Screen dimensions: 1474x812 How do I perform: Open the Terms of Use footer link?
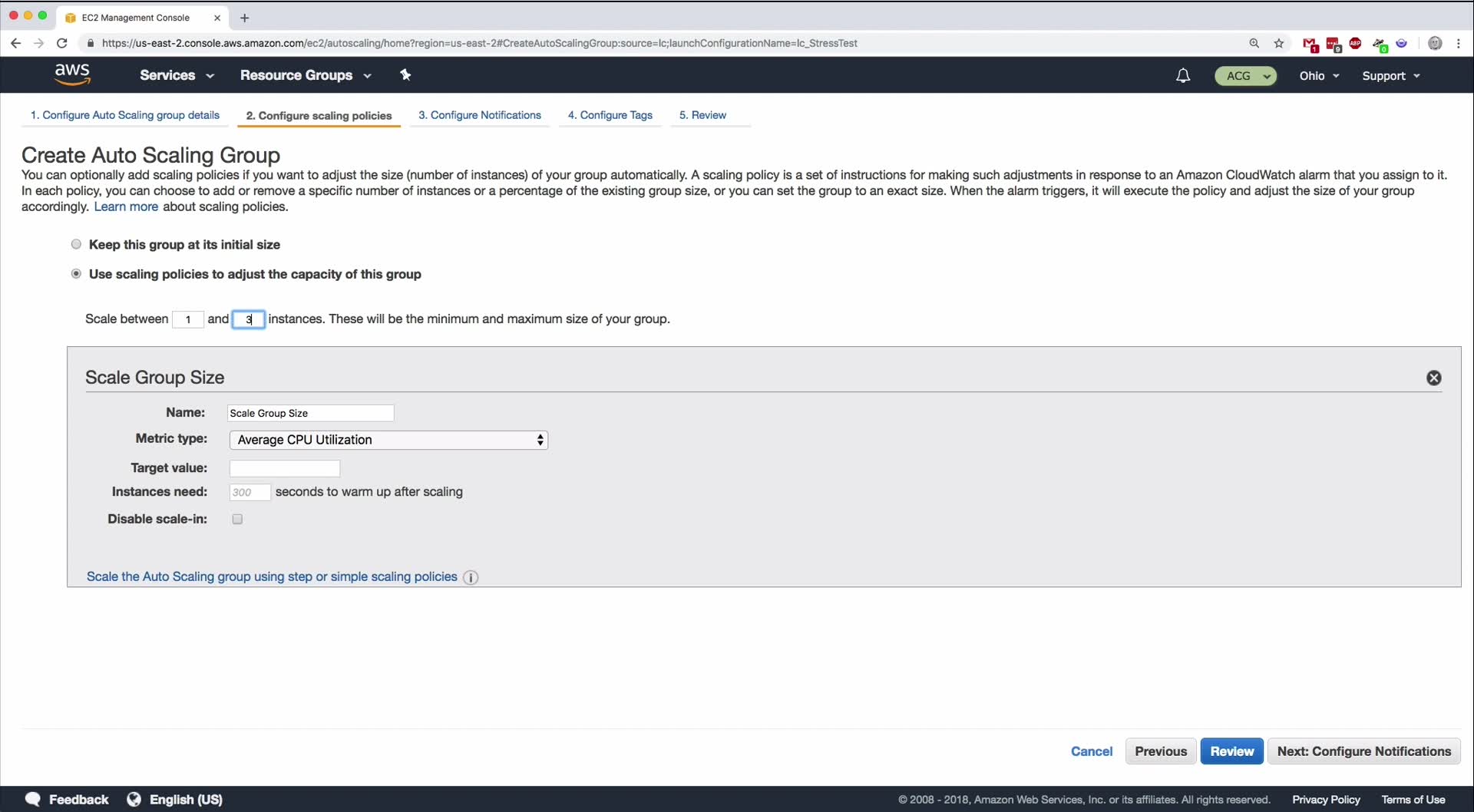pyautogui.click(x=1413, y=800)
